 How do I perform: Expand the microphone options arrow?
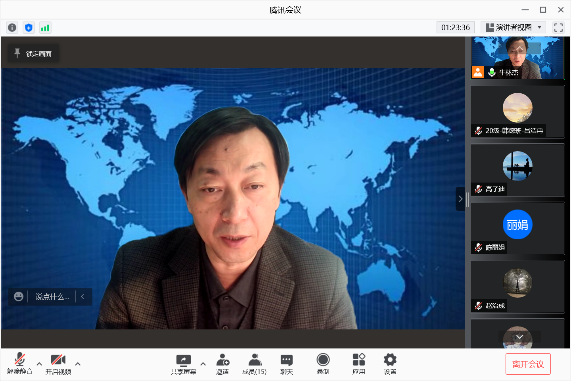(39, 364)
